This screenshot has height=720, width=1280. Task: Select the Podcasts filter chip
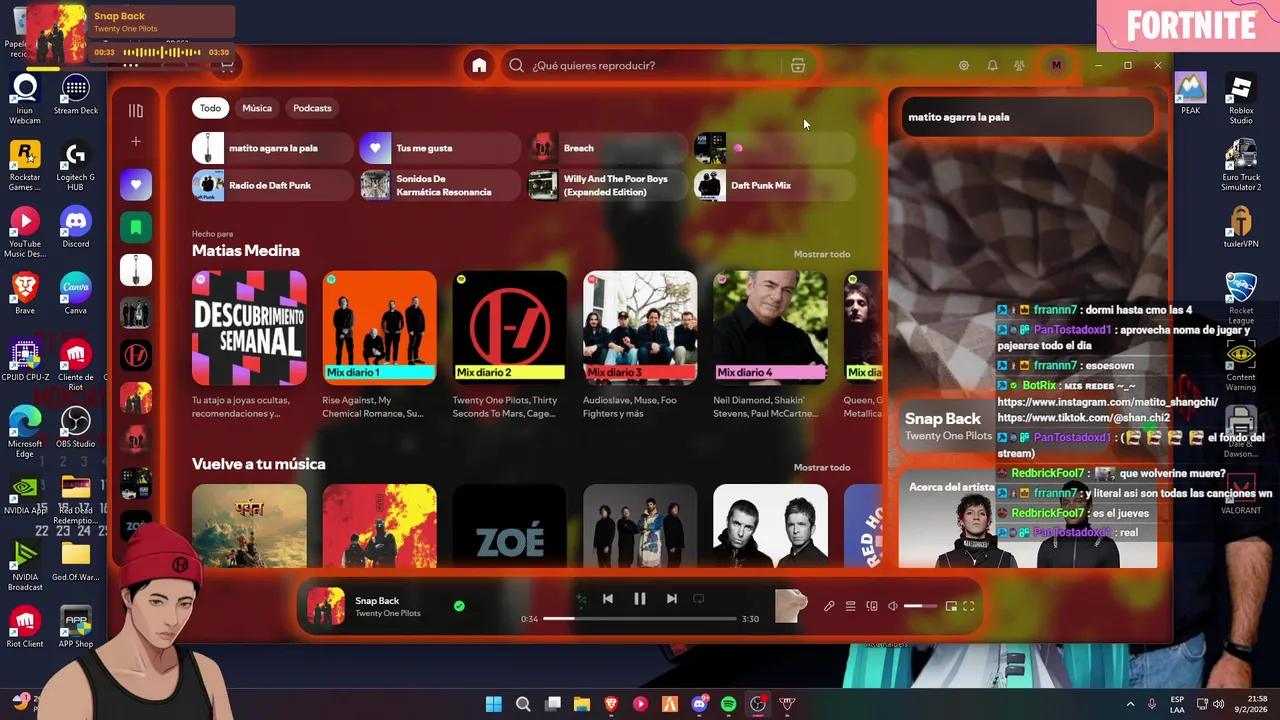[312, 108]
